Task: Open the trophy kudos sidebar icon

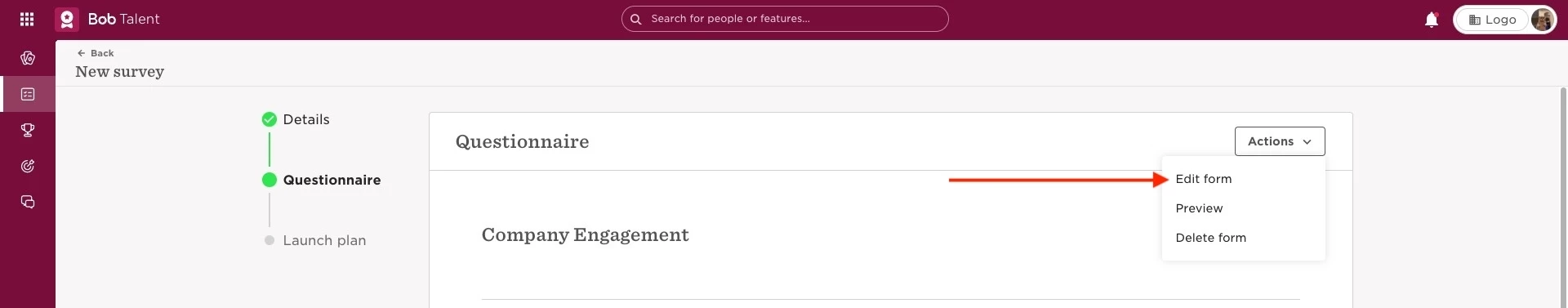Action: 28,130
